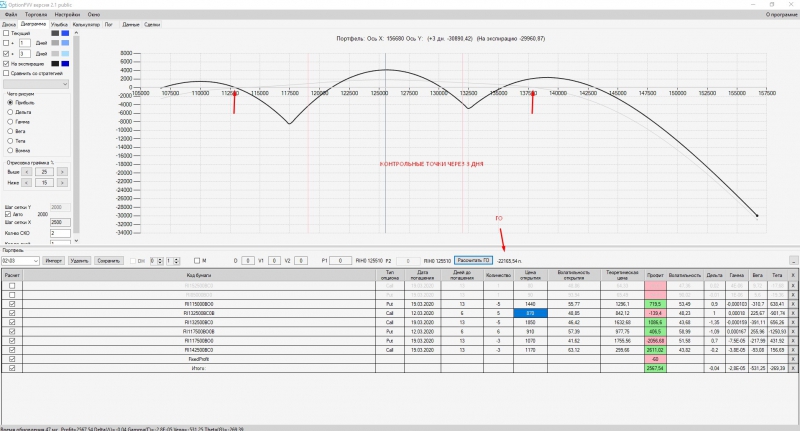The height and width of the screenshot is (431, 800).
Task: Enable Сравнить со стратегией checkbox
Action: (x=6, y=73)
